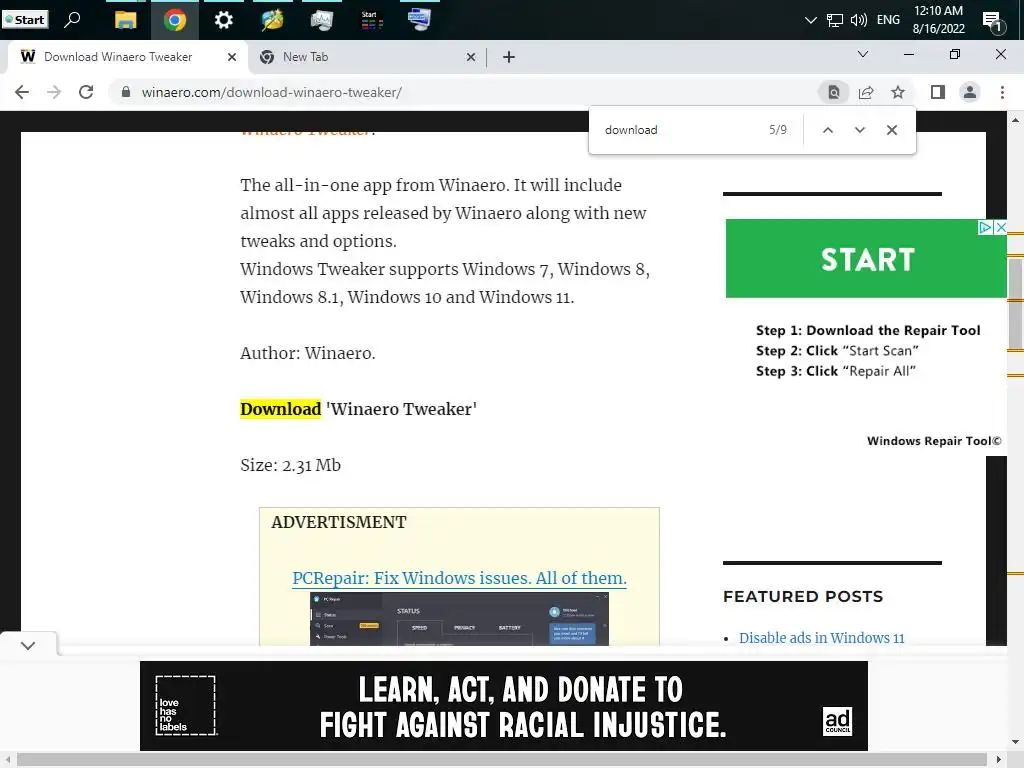The image size is (1024, 768).
Task: Open the monitor app icon beside Winaero Tweaker icon
Action: point(321,20)
